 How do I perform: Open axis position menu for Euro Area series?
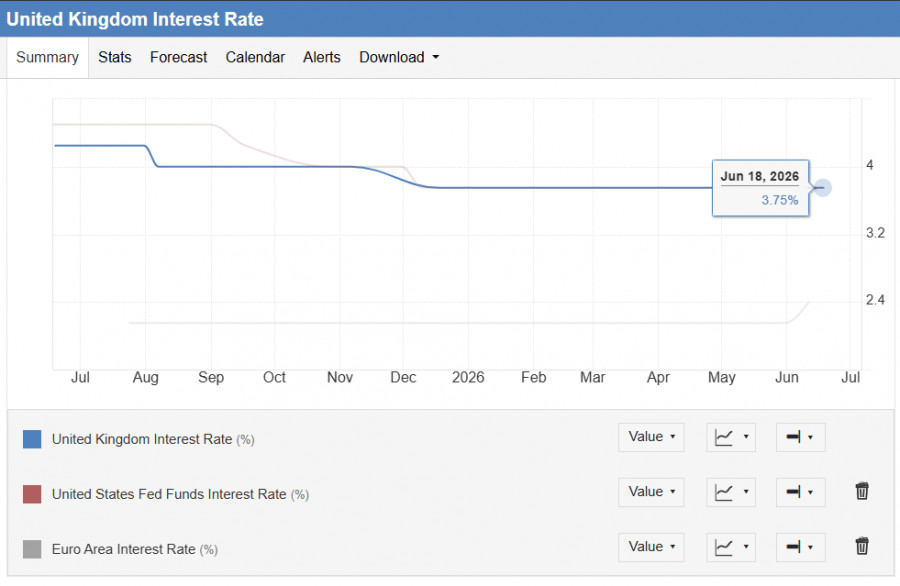[800, 548]
